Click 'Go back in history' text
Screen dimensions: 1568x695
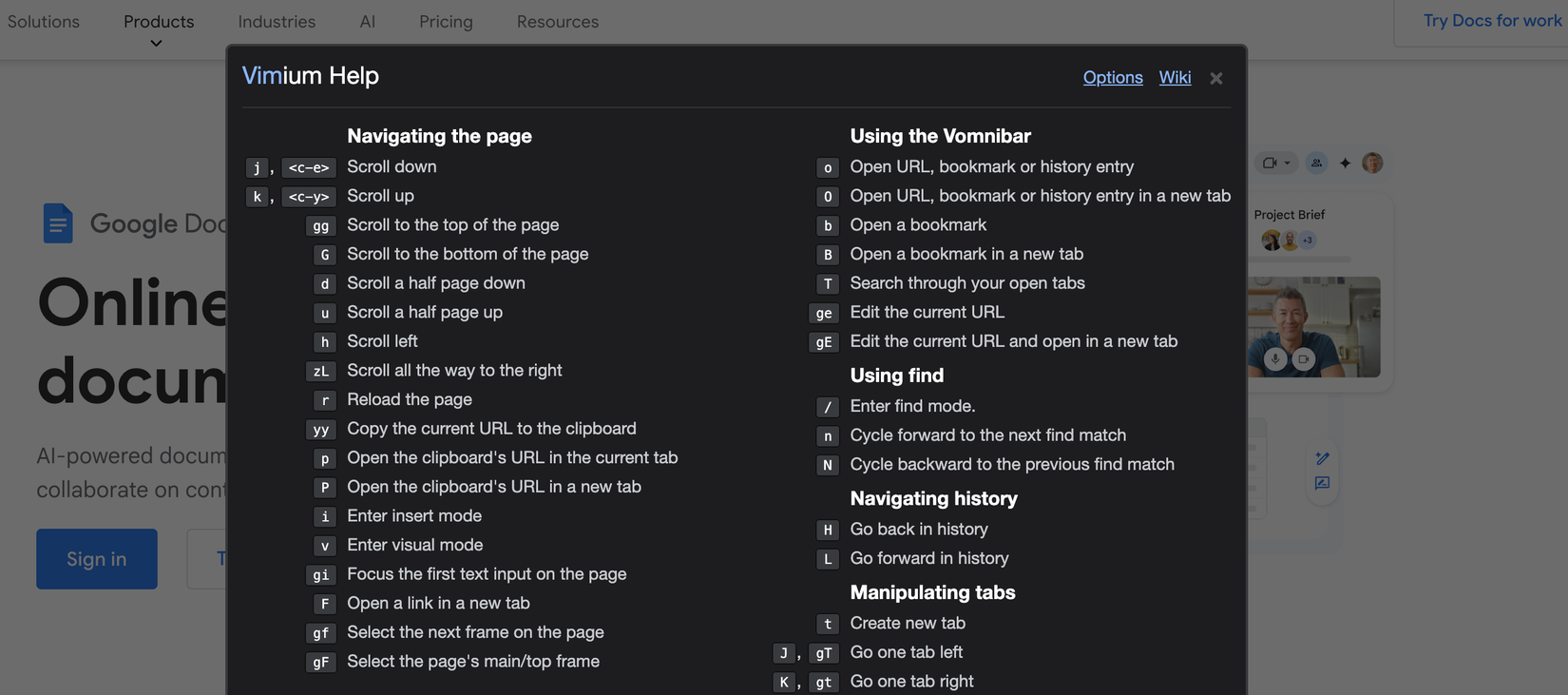tap(919, 529)
